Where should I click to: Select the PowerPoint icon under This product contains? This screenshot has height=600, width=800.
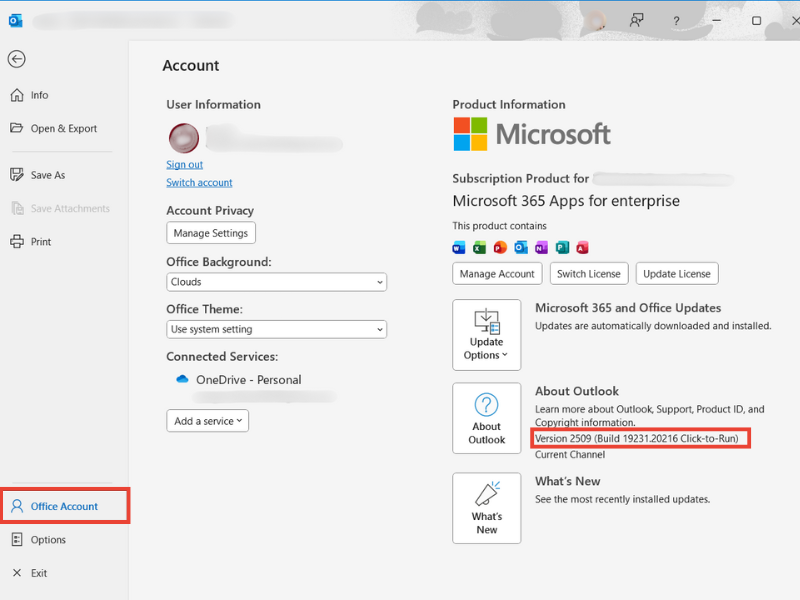click(498, 246)
